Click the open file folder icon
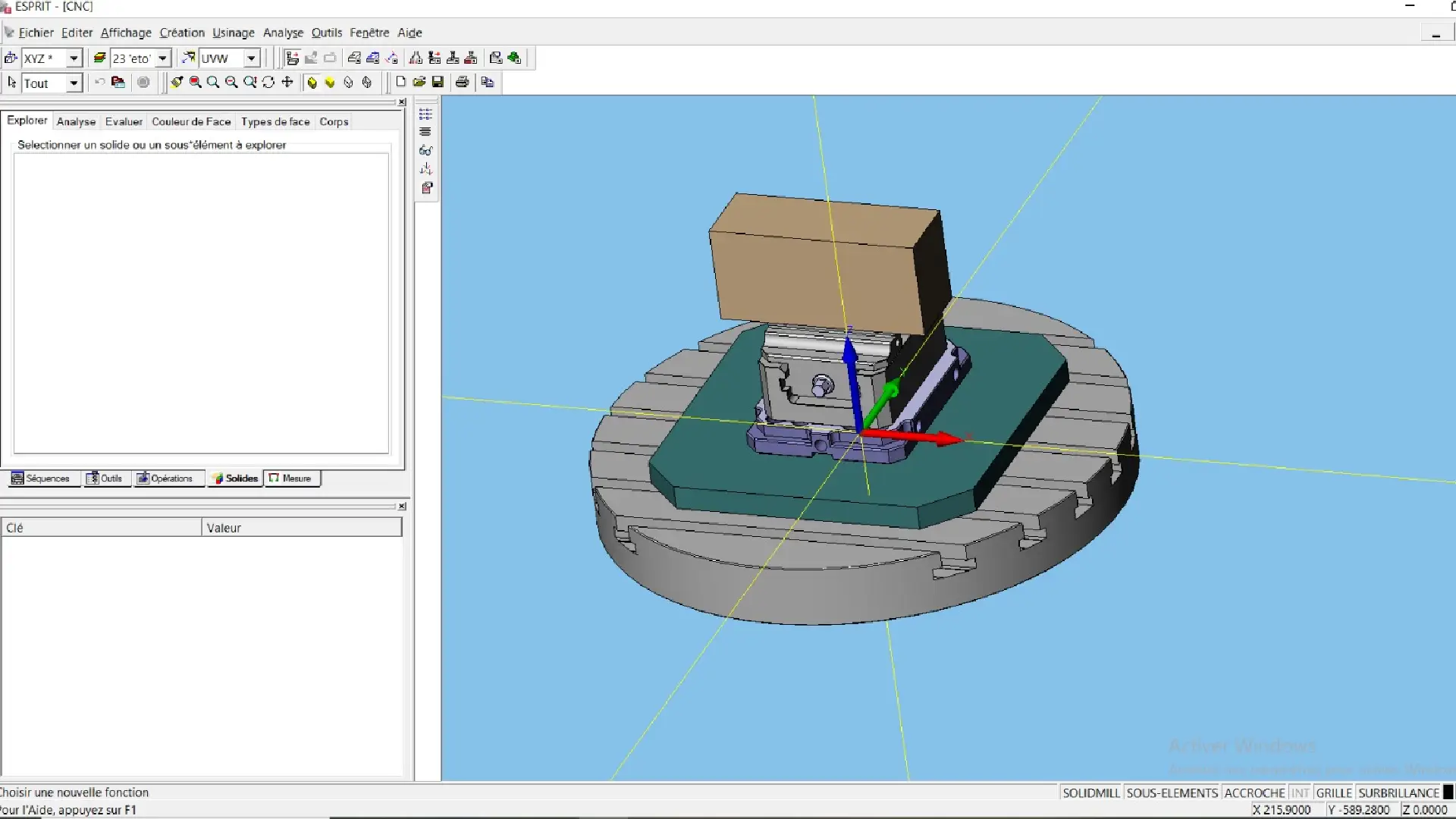1456x819 pixels. pyautogui.click(x=419, y=82)
